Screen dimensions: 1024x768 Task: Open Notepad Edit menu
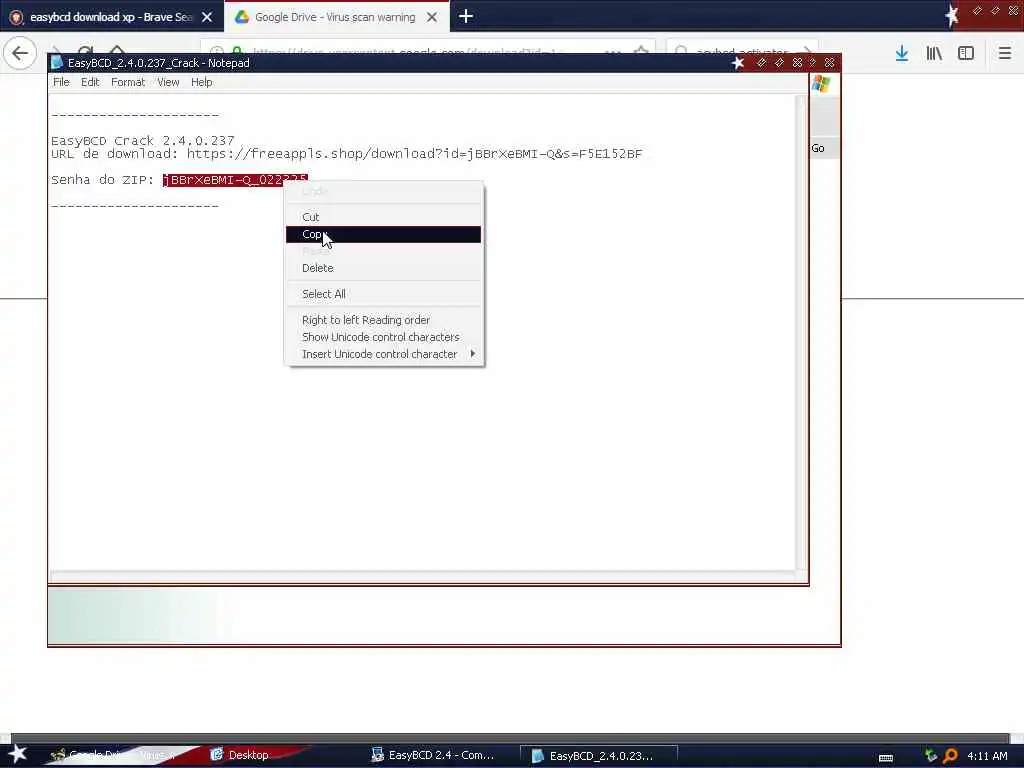[x=90, y=82]
